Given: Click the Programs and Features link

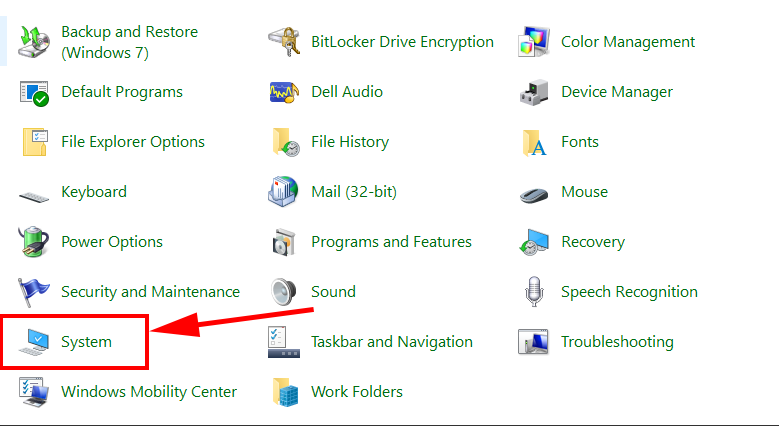Looking at the screenshot, I should pos(391,242).
